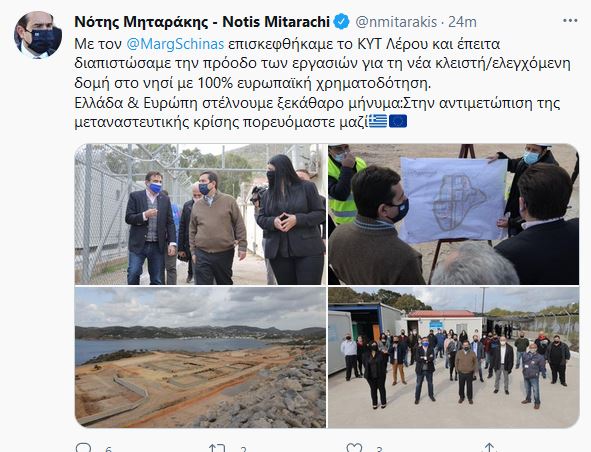Click the Greek flag emoji

378,121
